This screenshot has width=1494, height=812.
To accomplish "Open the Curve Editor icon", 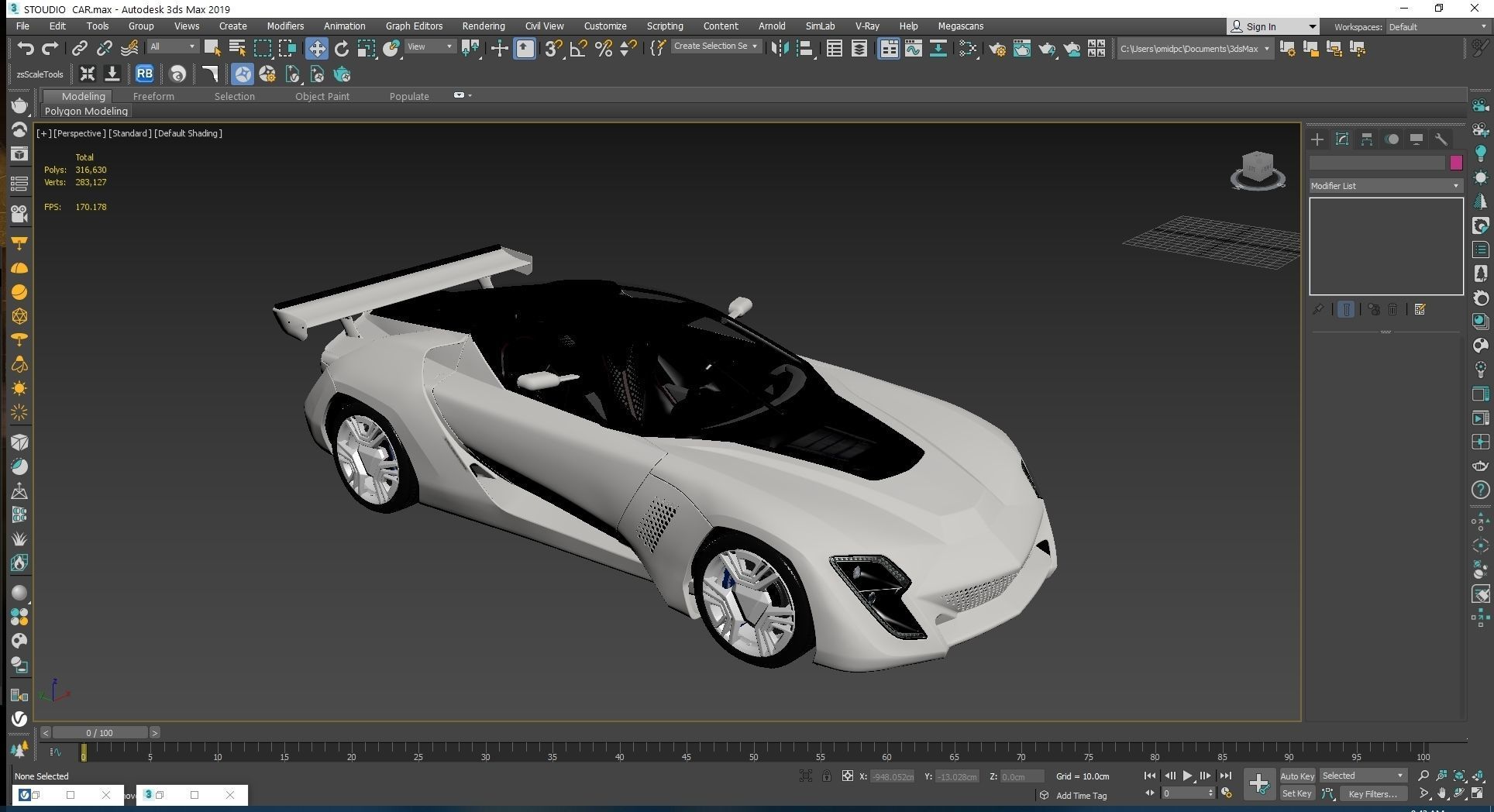I will tap(913, 49).
